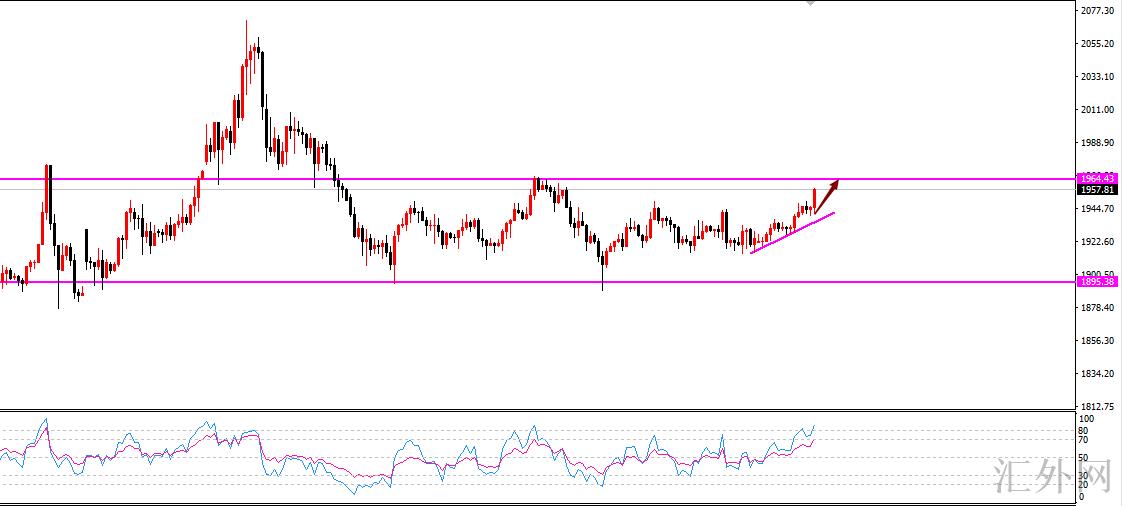Click the 汇外网 watermark logo

(1056, 478)
